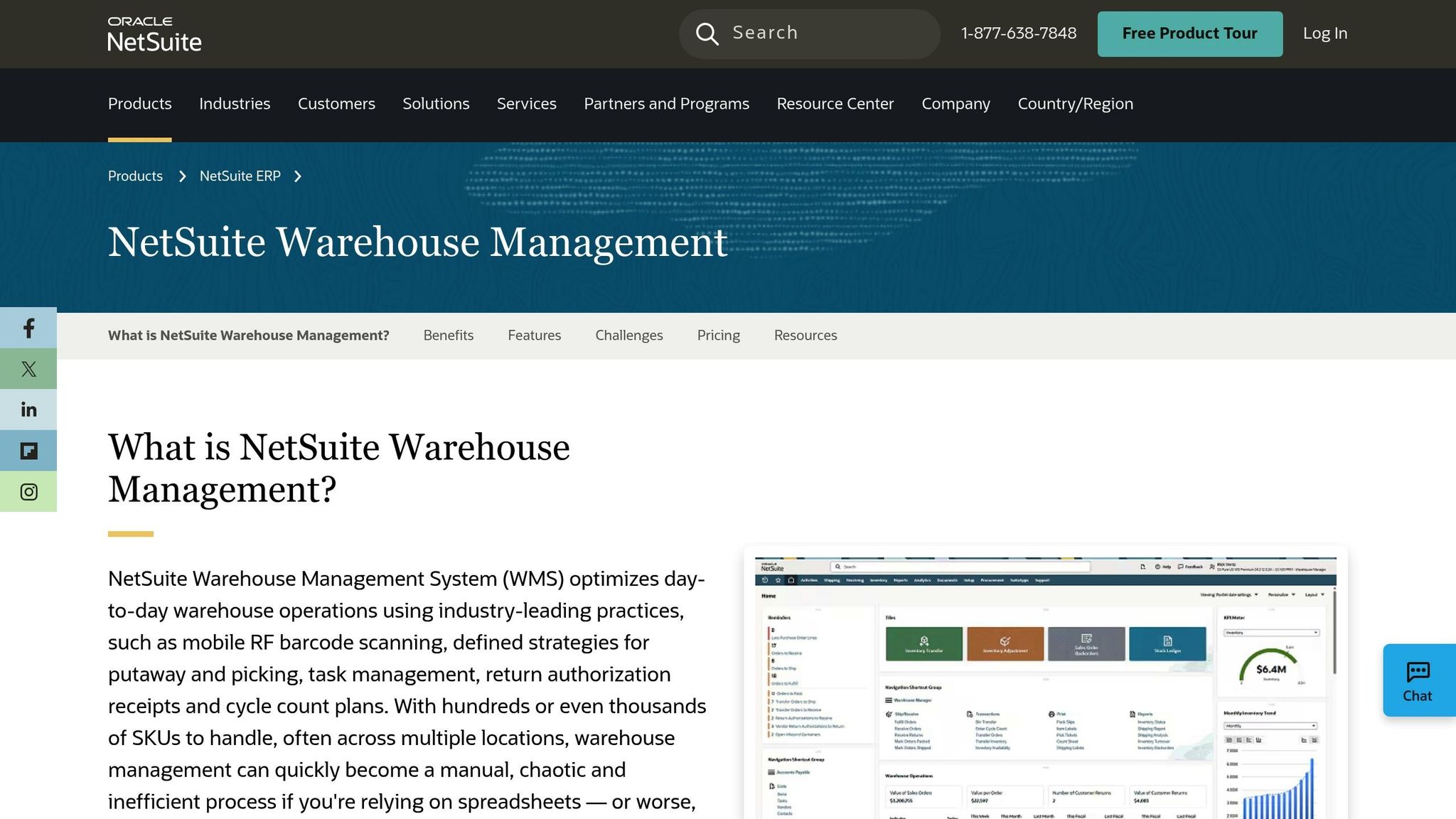The height and width of the screenshot is (819, 1456).
Task: Open Partners and Programs menu
Action: point(667,104)
